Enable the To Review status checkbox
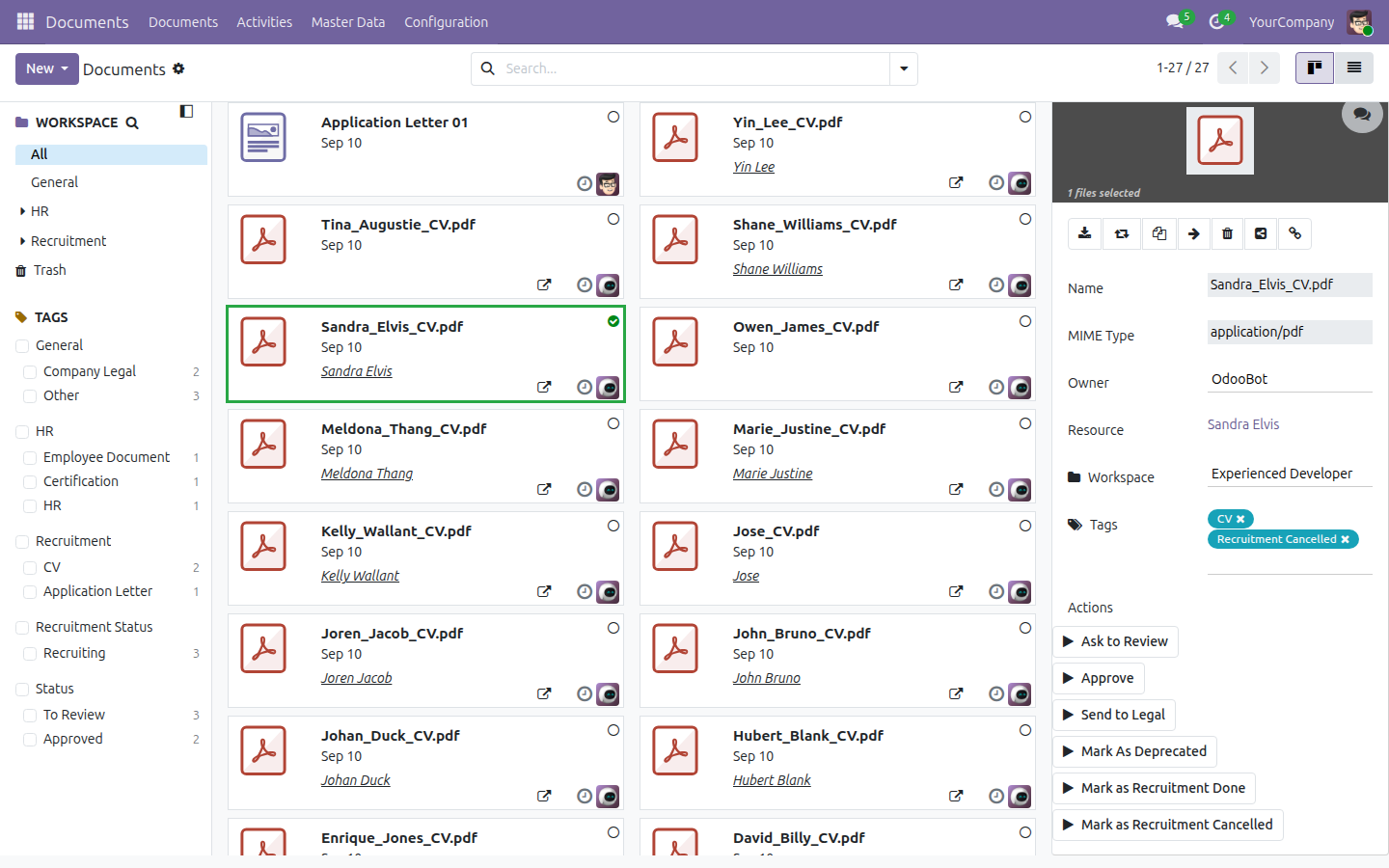This screenshot has width=1389, height=868. point(30,715)
